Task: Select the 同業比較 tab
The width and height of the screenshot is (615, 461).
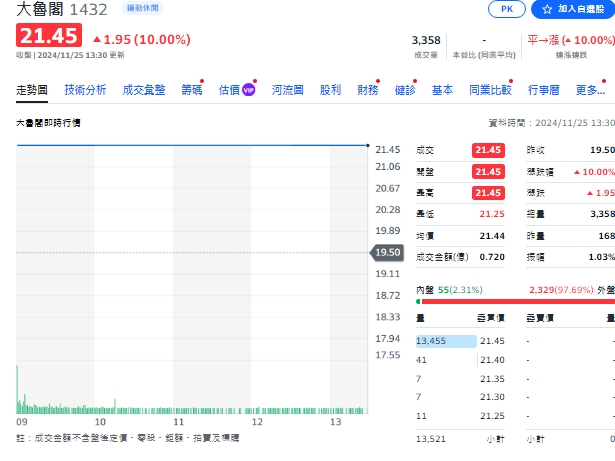Action: click(x=490, y=90)
